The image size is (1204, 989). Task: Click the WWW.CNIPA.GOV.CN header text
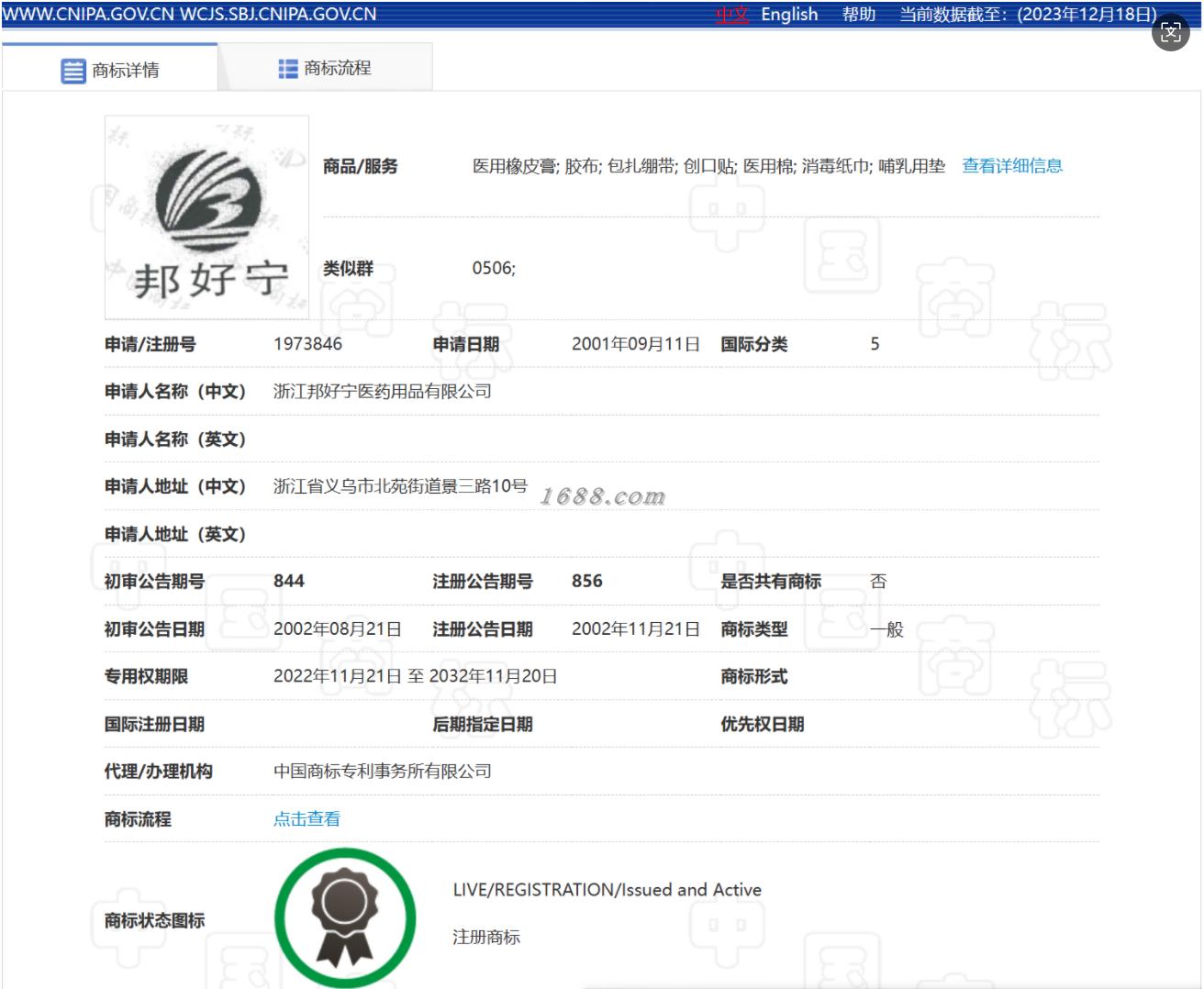88,15
